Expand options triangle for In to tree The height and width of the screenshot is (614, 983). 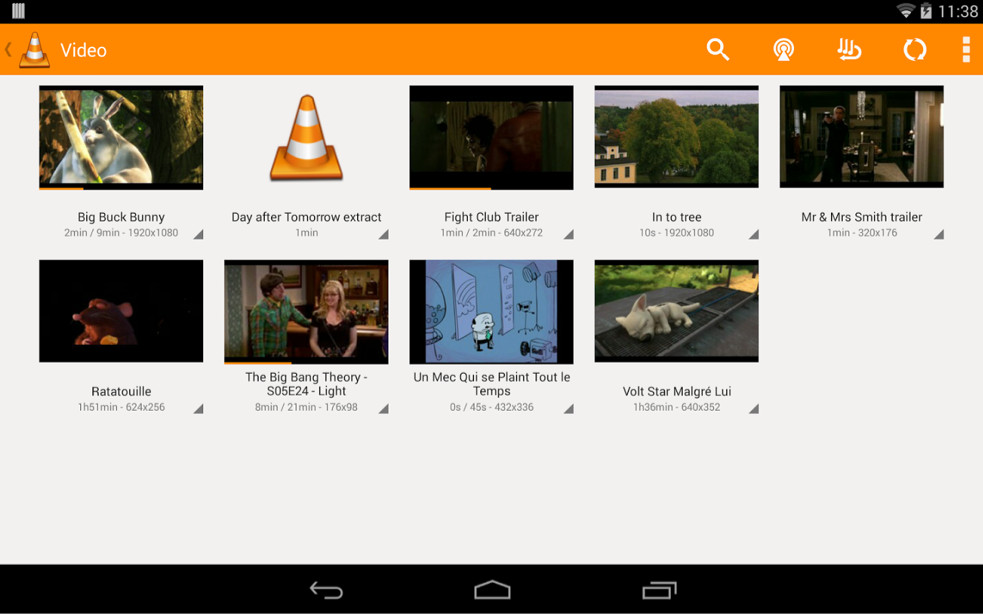click(x=754, y=235)
